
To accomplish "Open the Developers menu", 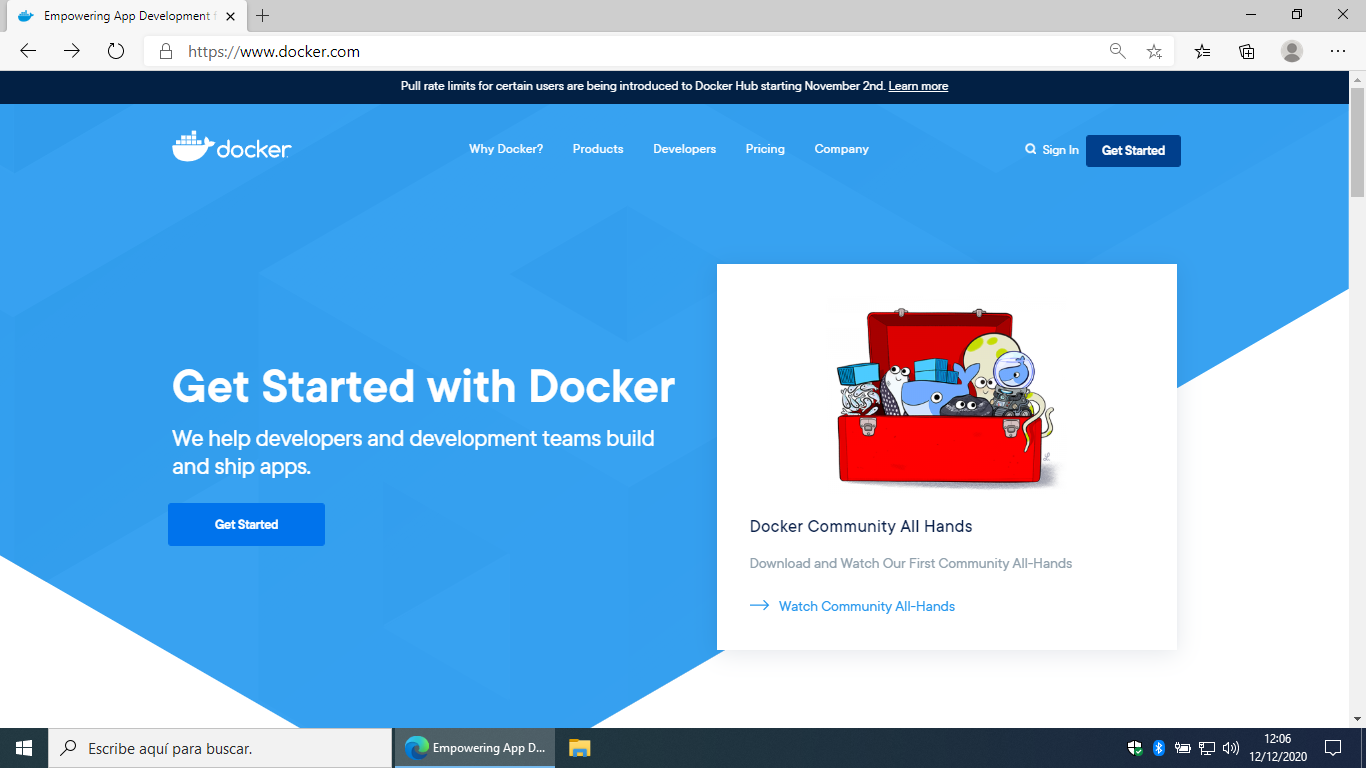I will [685, 149].
